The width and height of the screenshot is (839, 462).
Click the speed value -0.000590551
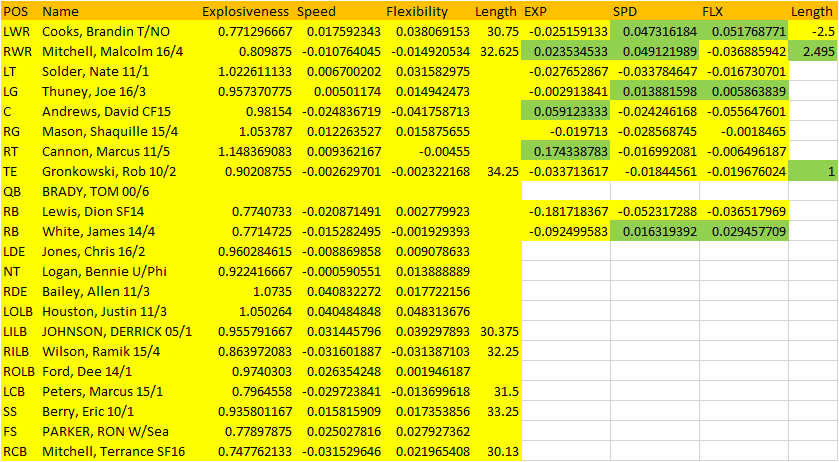pos(341,271)
